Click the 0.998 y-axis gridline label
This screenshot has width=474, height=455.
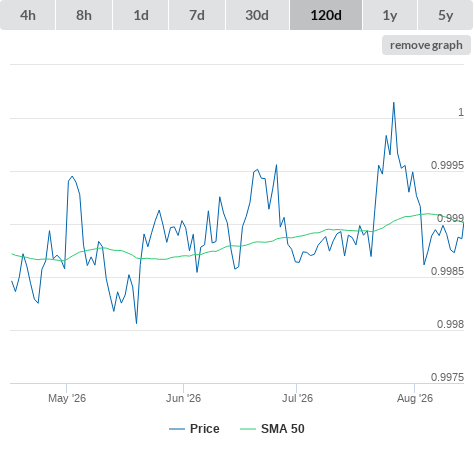click(450, 324)
